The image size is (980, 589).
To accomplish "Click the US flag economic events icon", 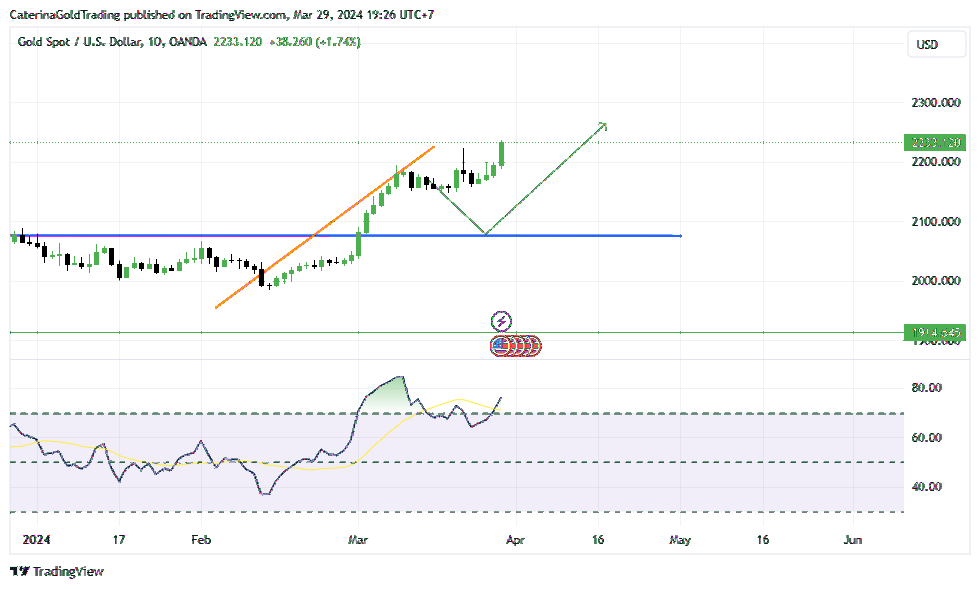I will pyautogui.click(x=499, y=345).
